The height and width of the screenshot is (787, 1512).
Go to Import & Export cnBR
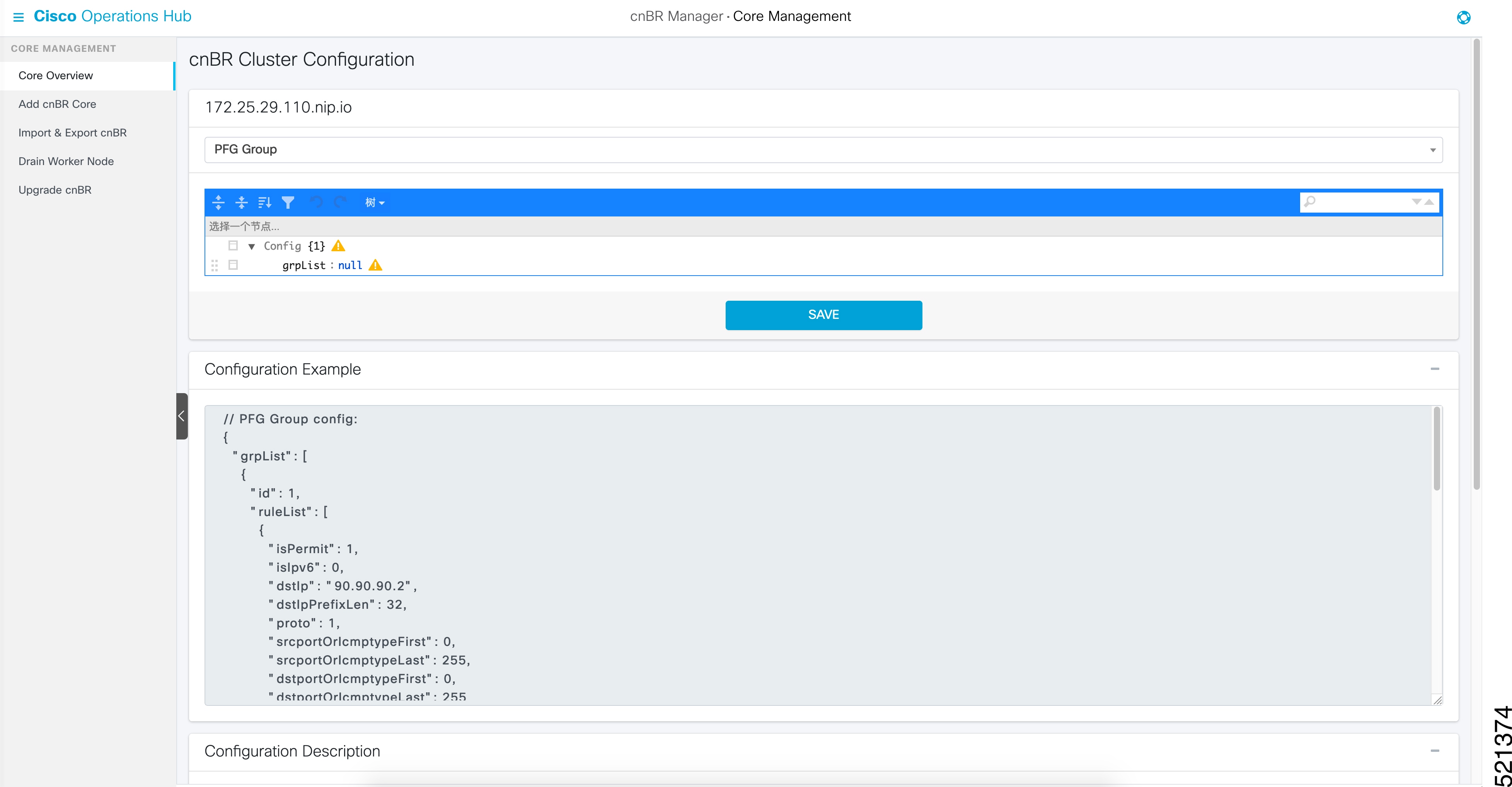(x=72, y=133)
